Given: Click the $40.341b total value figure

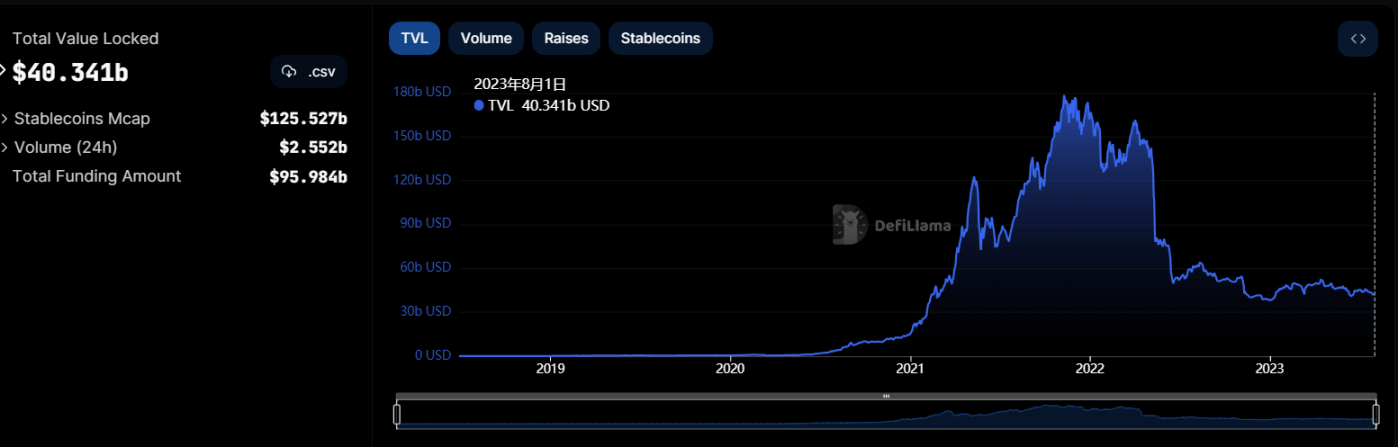Looking at the screenshot, I should [x=70, y=72].
